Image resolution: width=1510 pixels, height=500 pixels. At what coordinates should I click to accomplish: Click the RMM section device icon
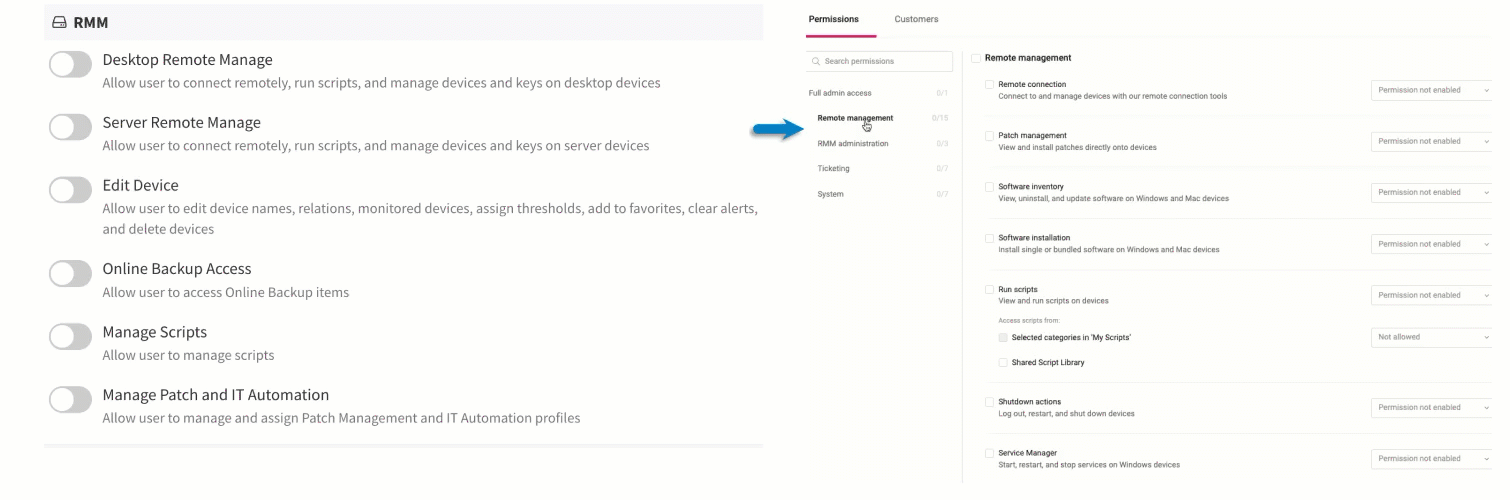[59, 22]
